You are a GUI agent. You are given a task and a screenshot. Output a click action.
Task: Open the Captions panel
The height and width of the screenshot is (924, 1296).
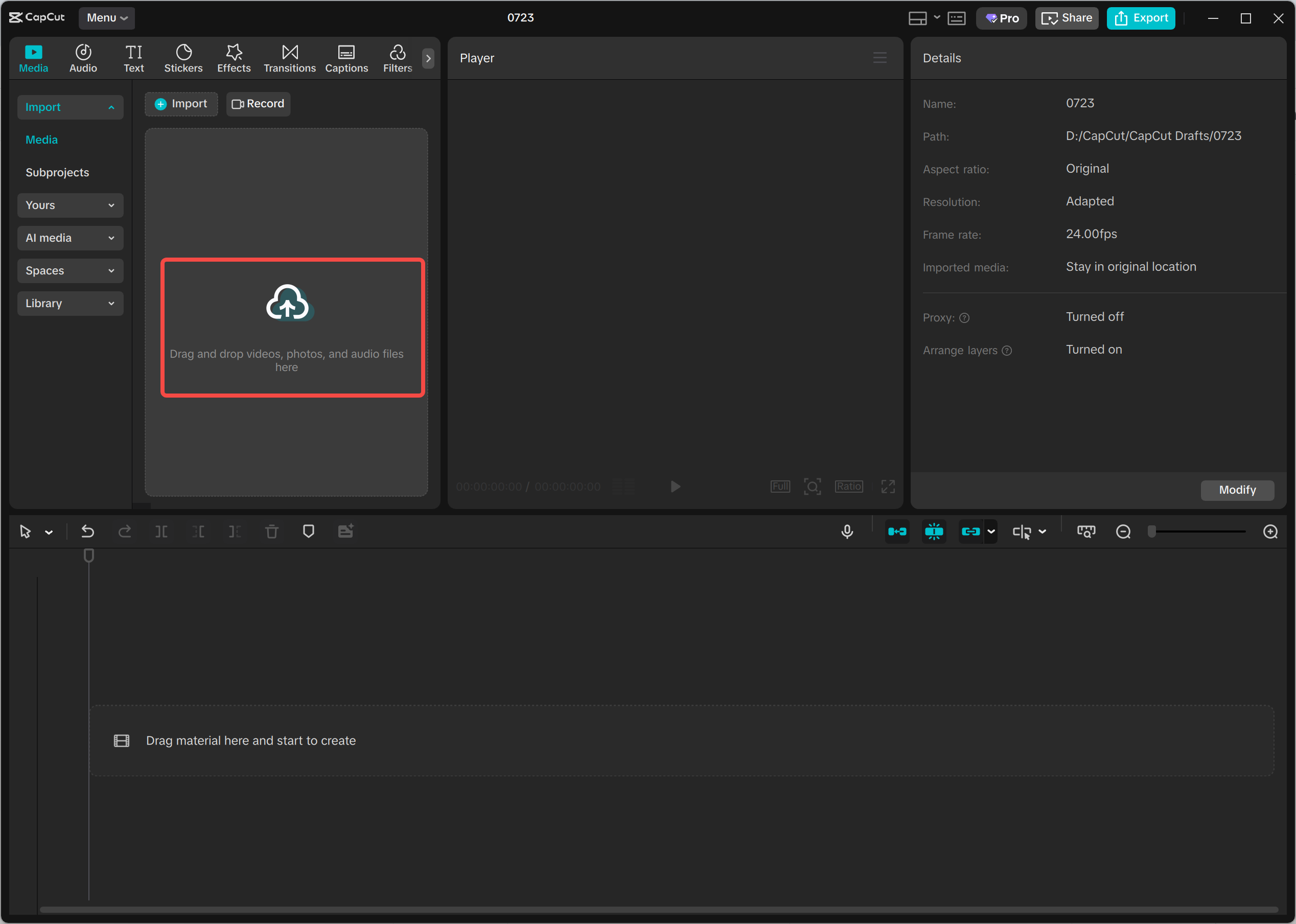[346, 57]
